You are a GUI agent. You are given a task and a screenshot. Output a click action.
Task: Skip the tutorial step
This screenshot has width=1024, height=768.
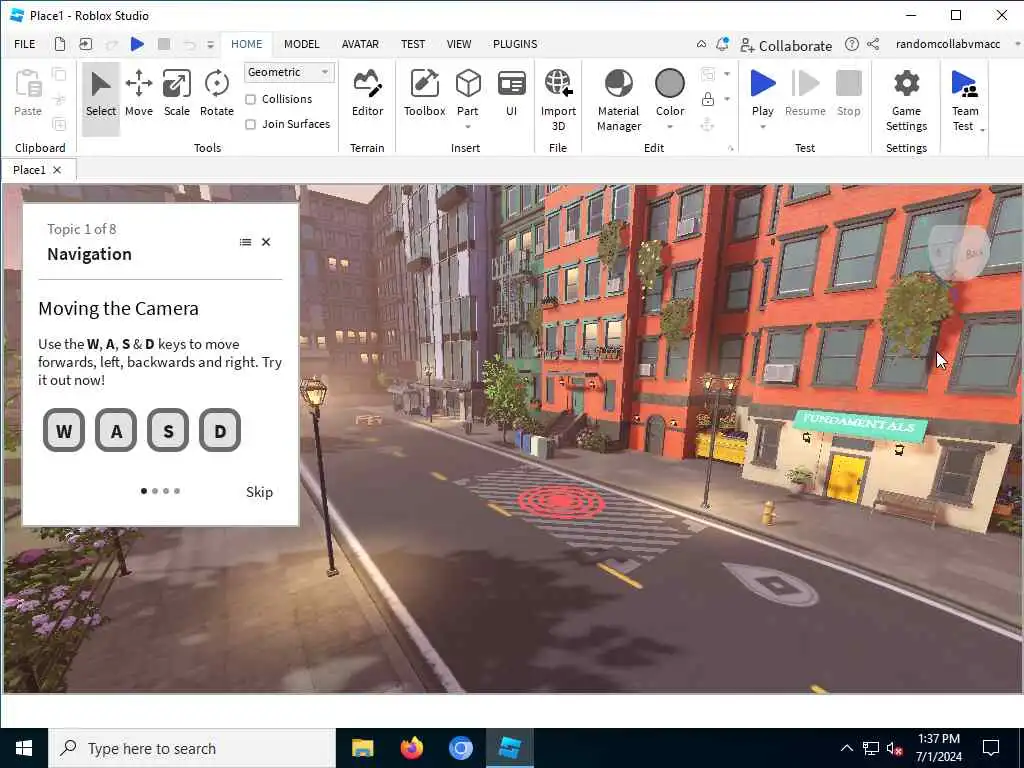[x=259, y=492]
